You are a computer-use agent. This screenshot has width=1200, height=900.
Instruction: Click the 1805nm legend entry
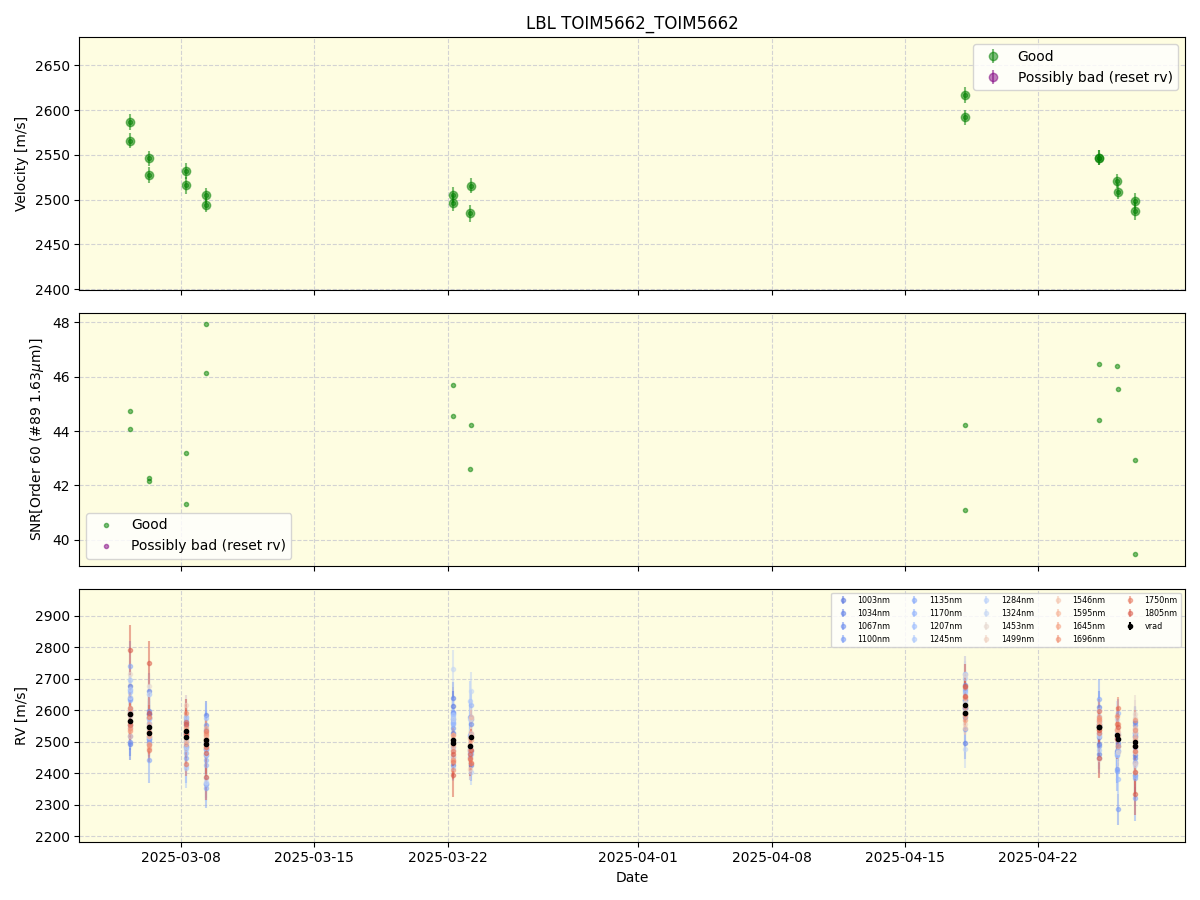pos(1152,613)
